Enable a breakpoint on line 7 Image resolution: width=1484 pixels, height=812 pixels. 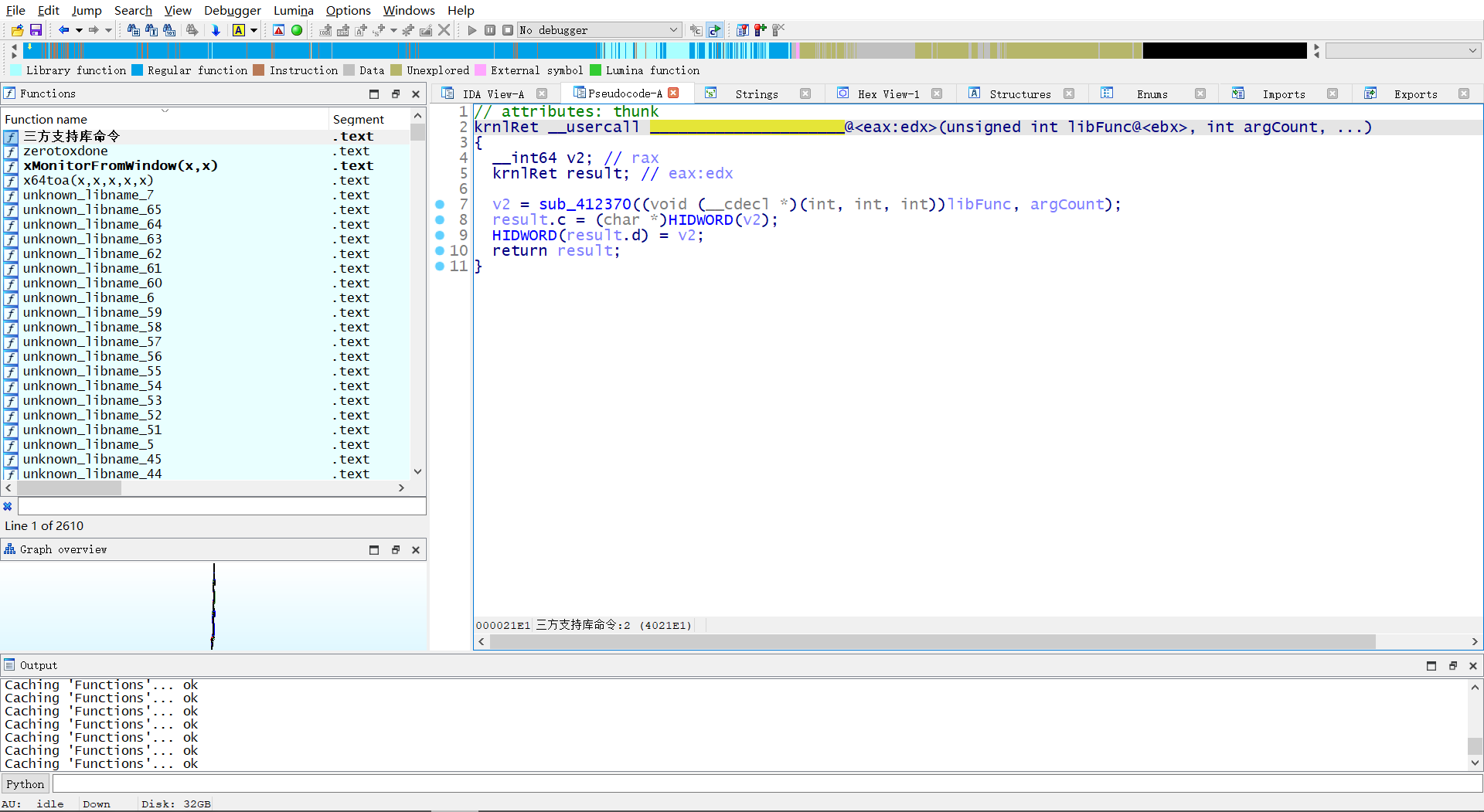(441, 205)
